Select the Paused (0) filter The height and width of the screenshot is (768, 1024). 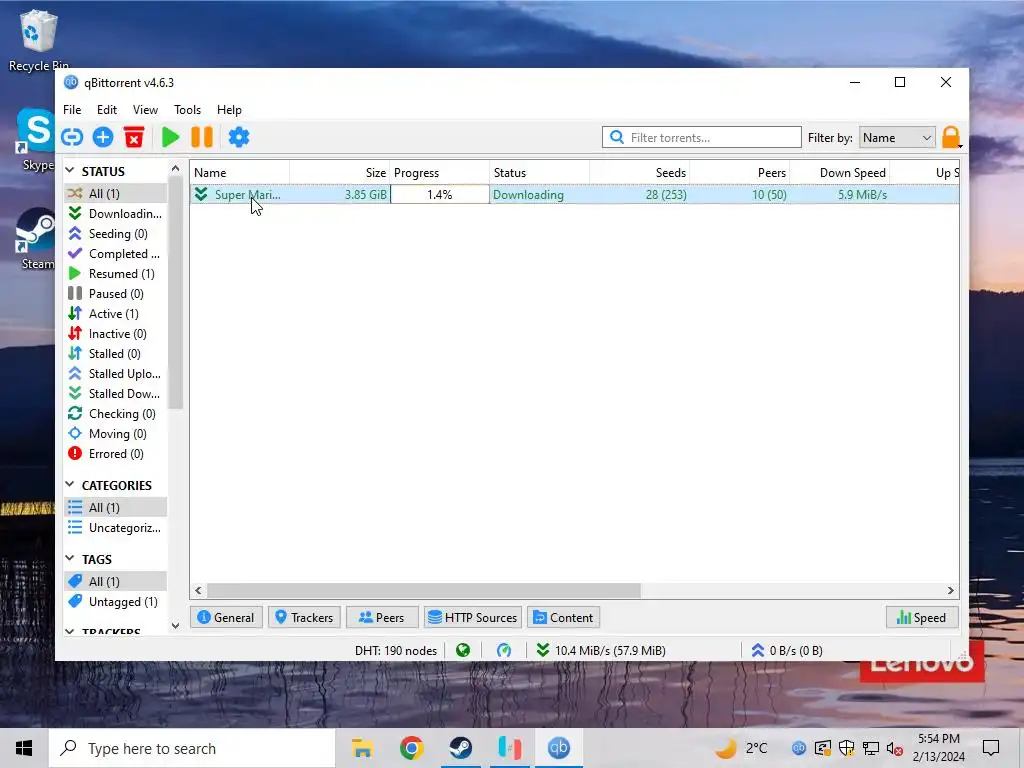coord(116,294)
